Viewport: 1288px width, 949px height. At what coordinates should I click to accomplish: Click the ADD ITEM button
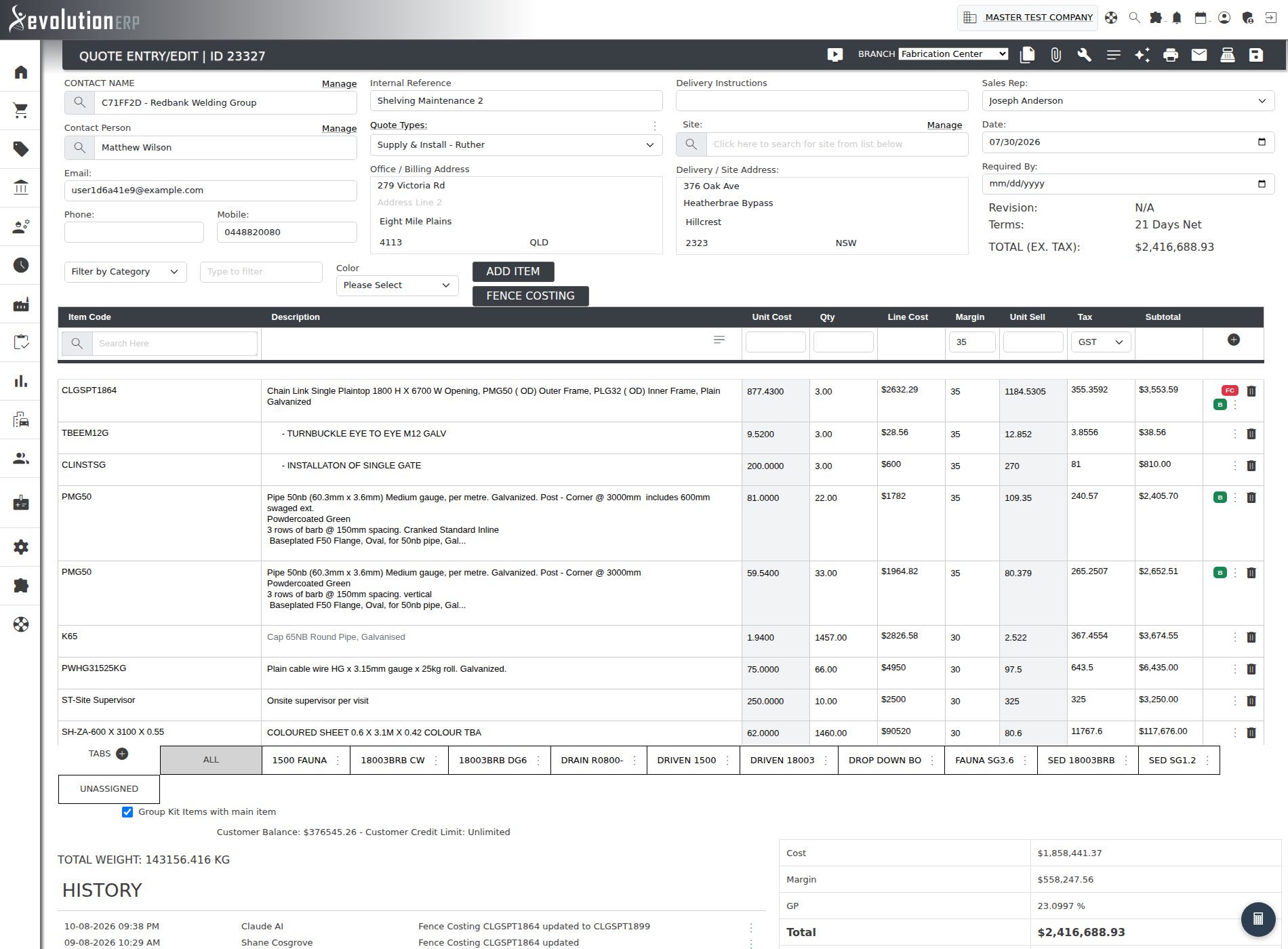pyautogui.click(x=513, y=272)
